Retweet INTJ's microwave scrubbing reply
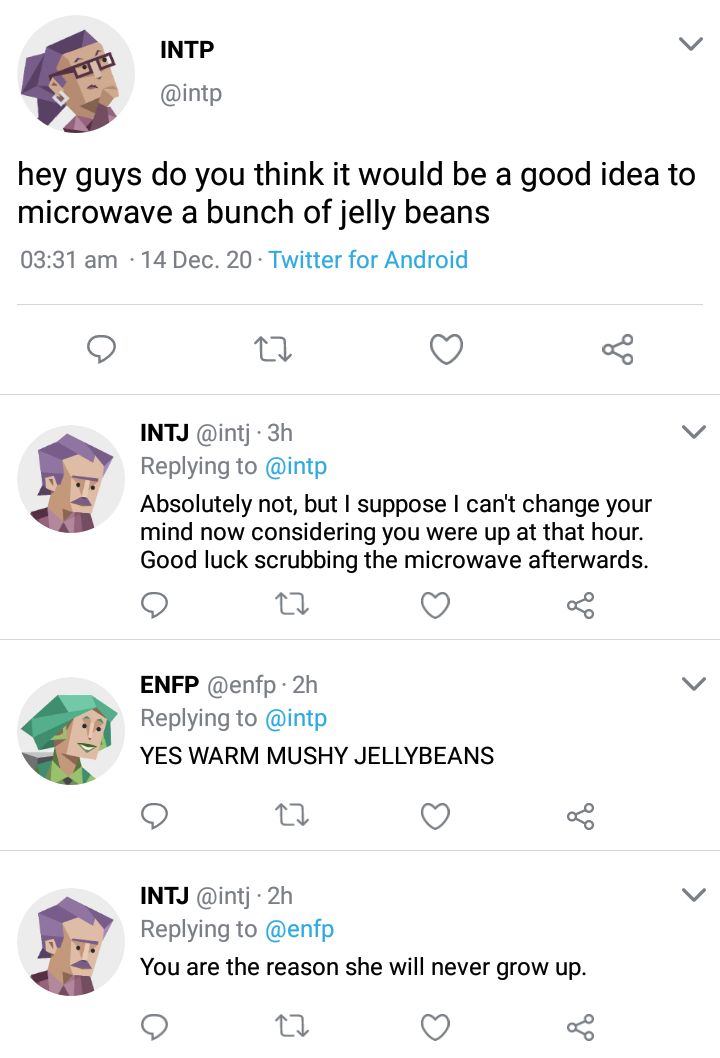 pos(294,605)
